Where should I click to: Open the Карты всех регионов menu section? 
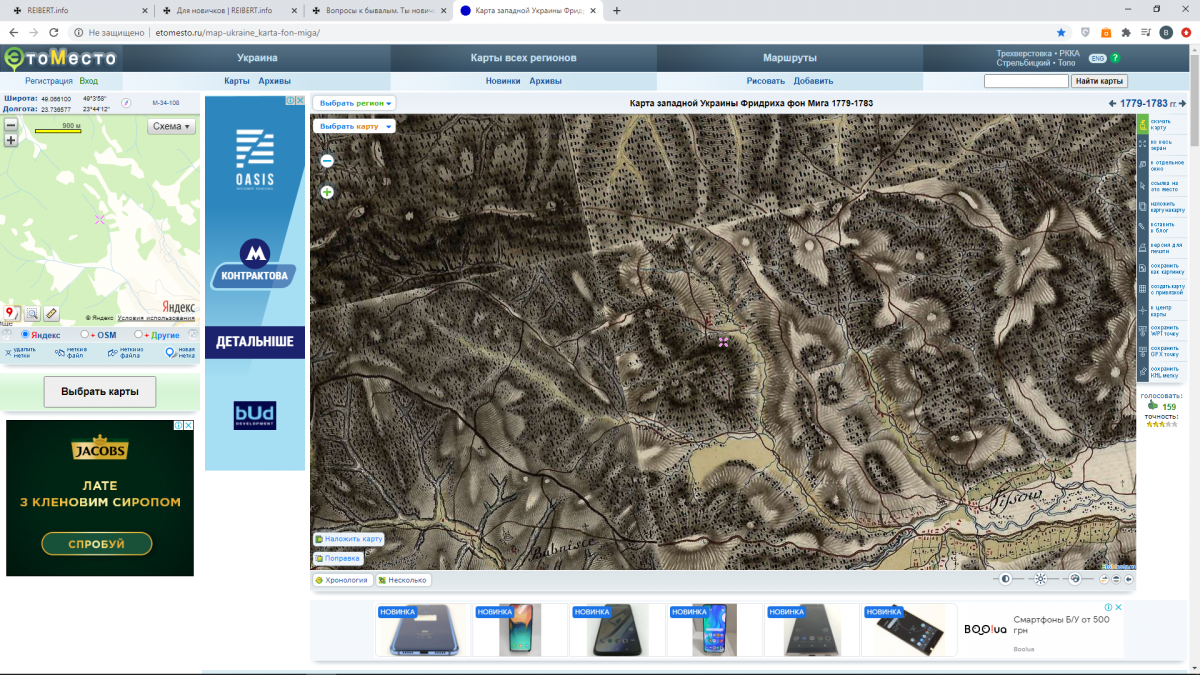click(x=524, y=58)
